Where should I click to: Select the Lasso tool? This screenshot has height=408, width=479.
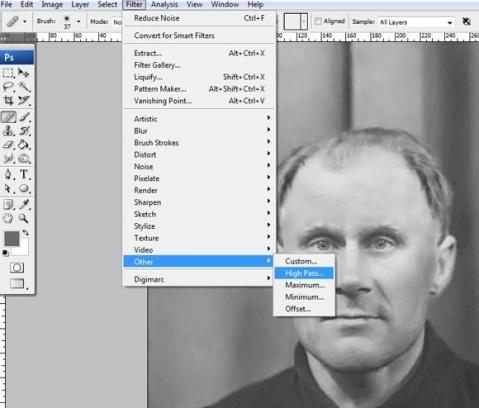coord(8,87)
